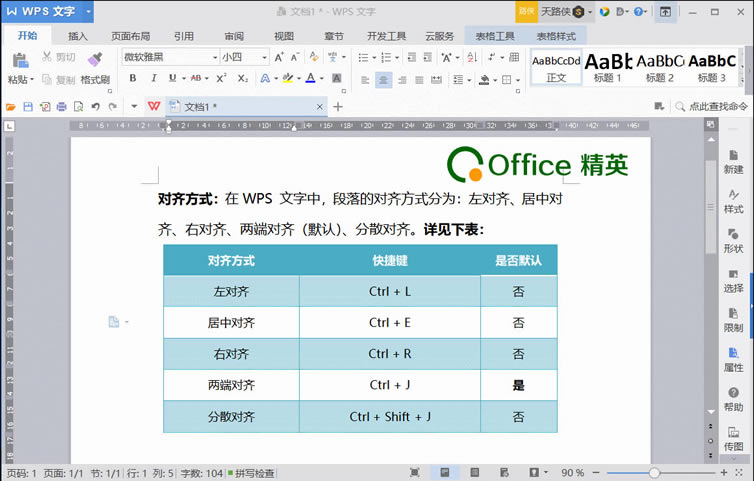This screenshot has height=481, width=754.
Task: Toggle center alignment button
Action: [x=383, y=80]
